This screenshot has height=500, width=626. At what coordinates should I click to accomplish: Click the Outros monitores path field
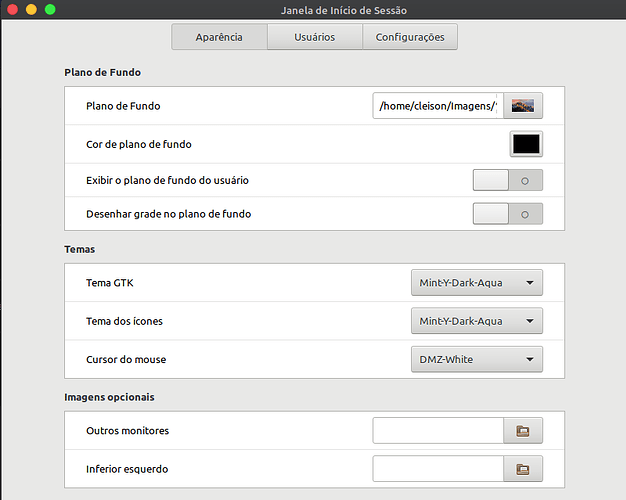[438, 431]
